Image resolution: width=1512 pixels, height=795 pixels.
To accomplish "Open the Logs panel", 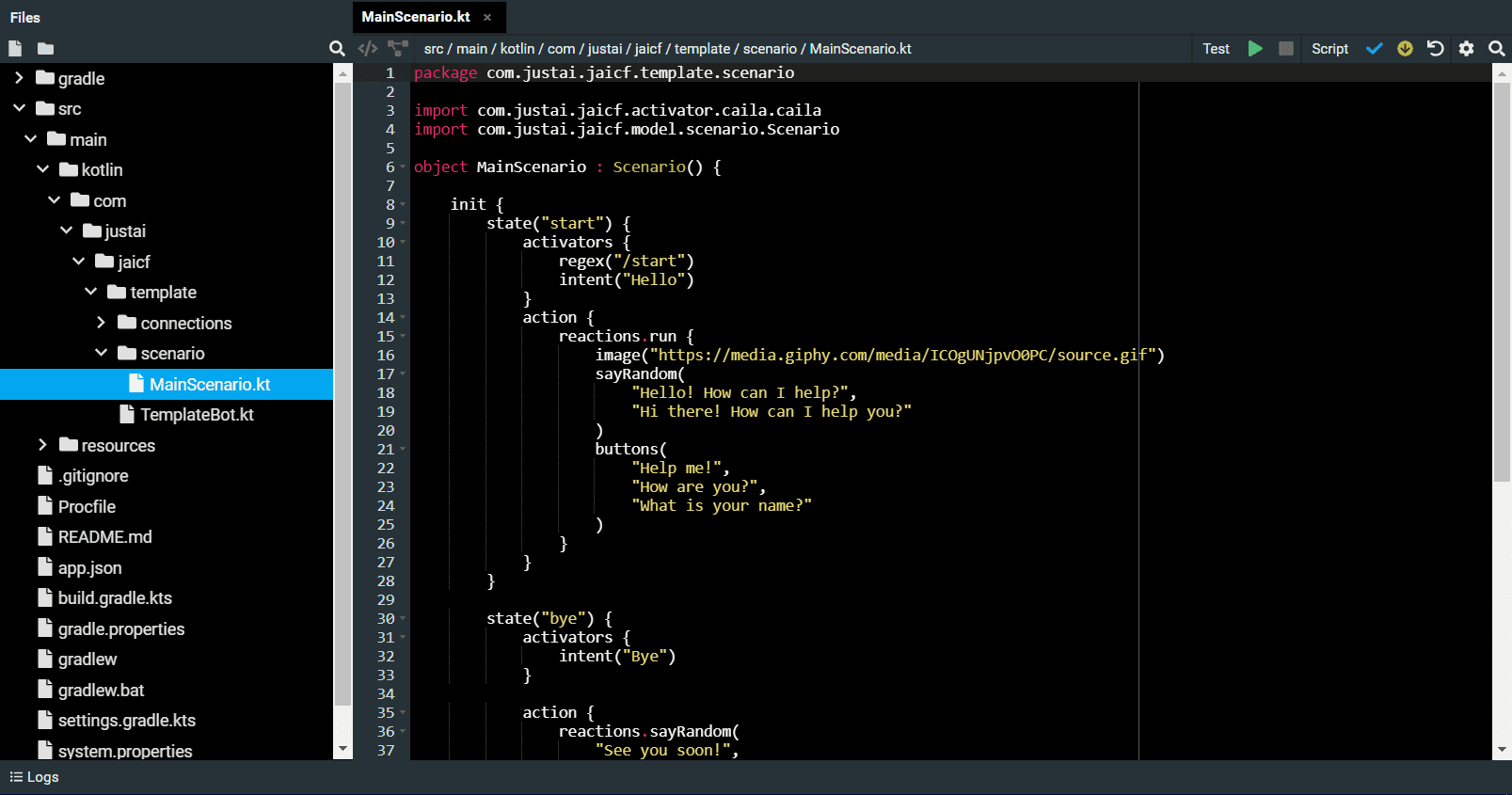I will pyautogui.click(x=34, y=777).
